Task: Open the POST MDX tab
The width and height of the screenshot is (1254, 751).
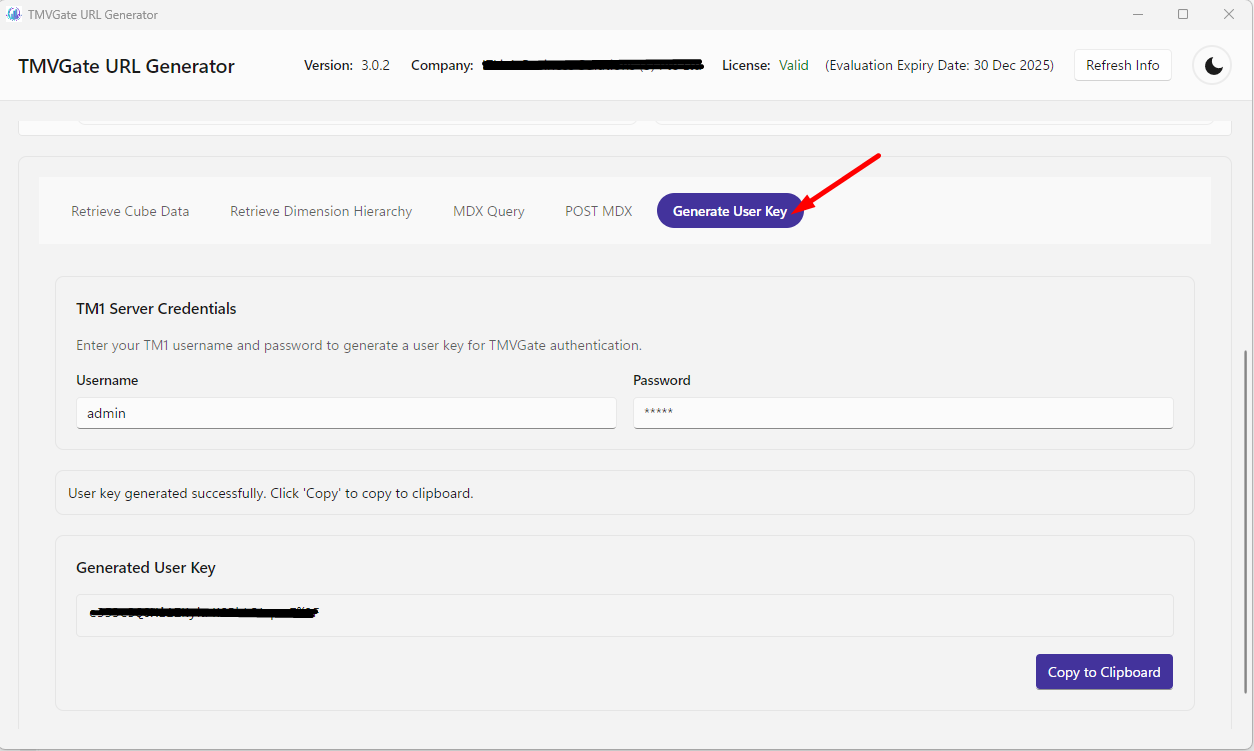Action: [x=599, y=211]
